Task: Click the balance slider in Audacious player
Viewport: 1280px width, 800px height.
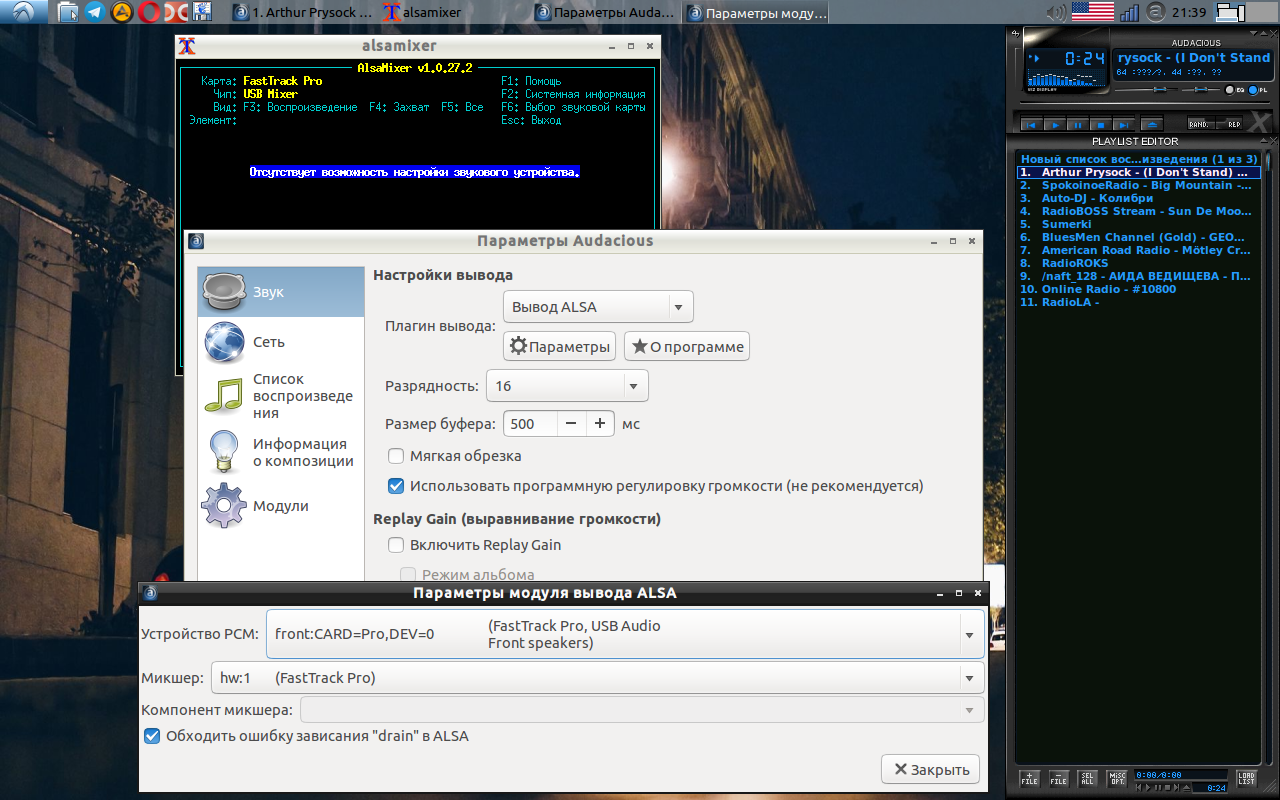Action: (x=1200, y=90)
